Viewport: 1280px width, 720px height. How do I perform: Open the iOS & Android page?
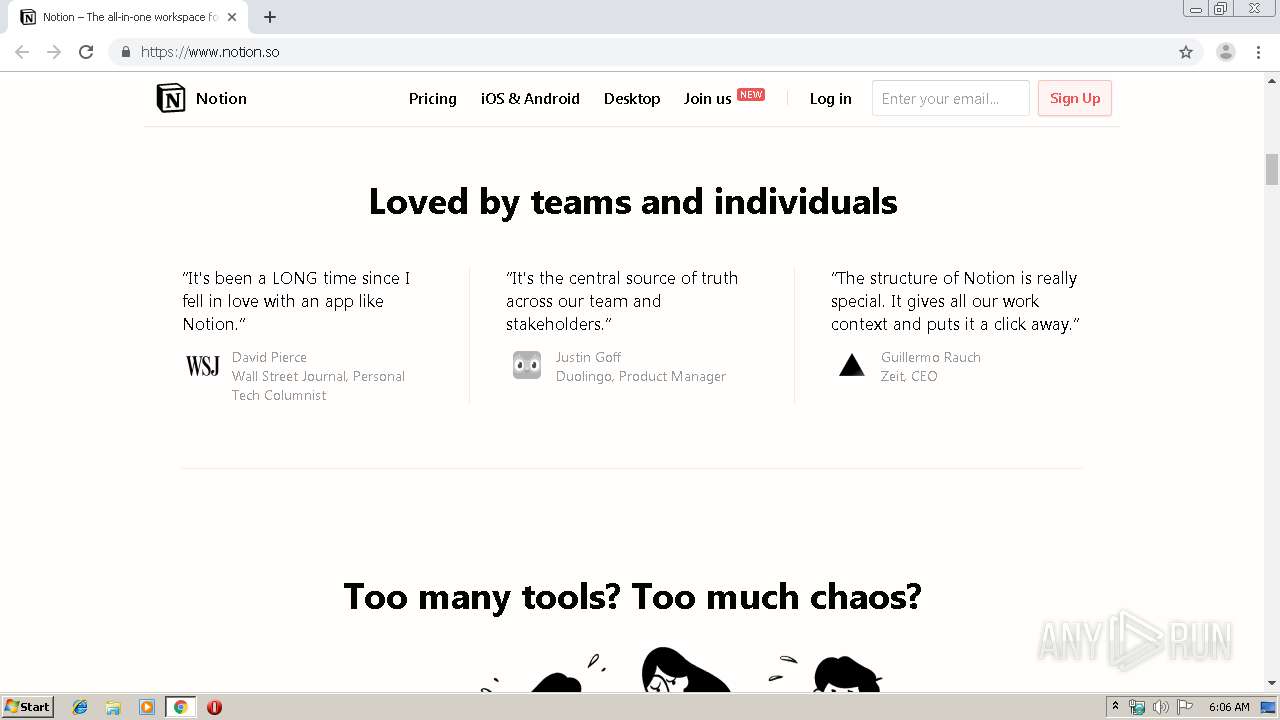pyautogui.click(x=530, y=98)
